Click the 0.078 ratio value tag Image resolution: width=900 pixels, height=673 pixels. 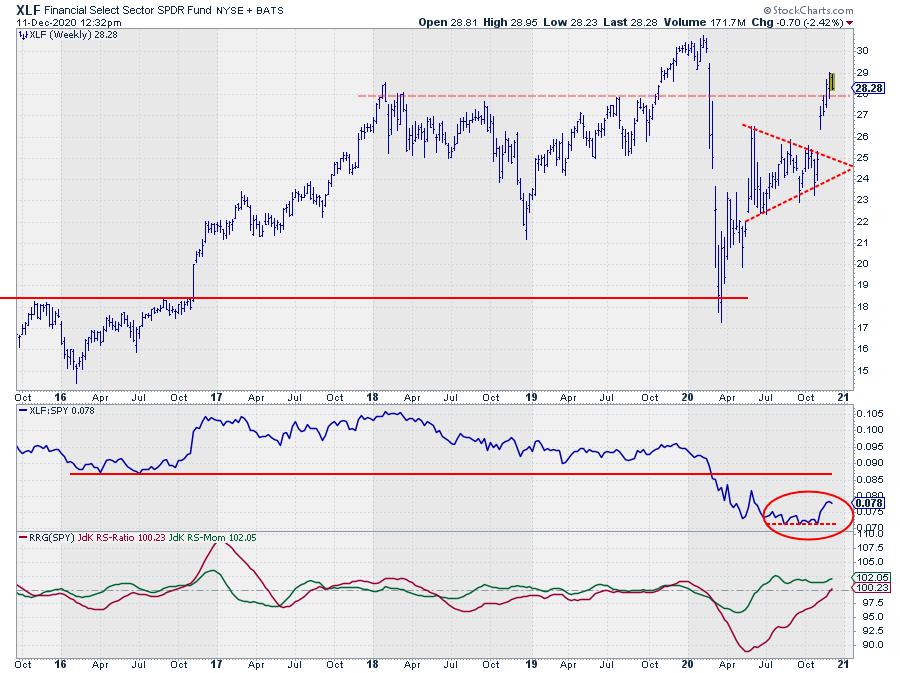(x=867, y=503)
